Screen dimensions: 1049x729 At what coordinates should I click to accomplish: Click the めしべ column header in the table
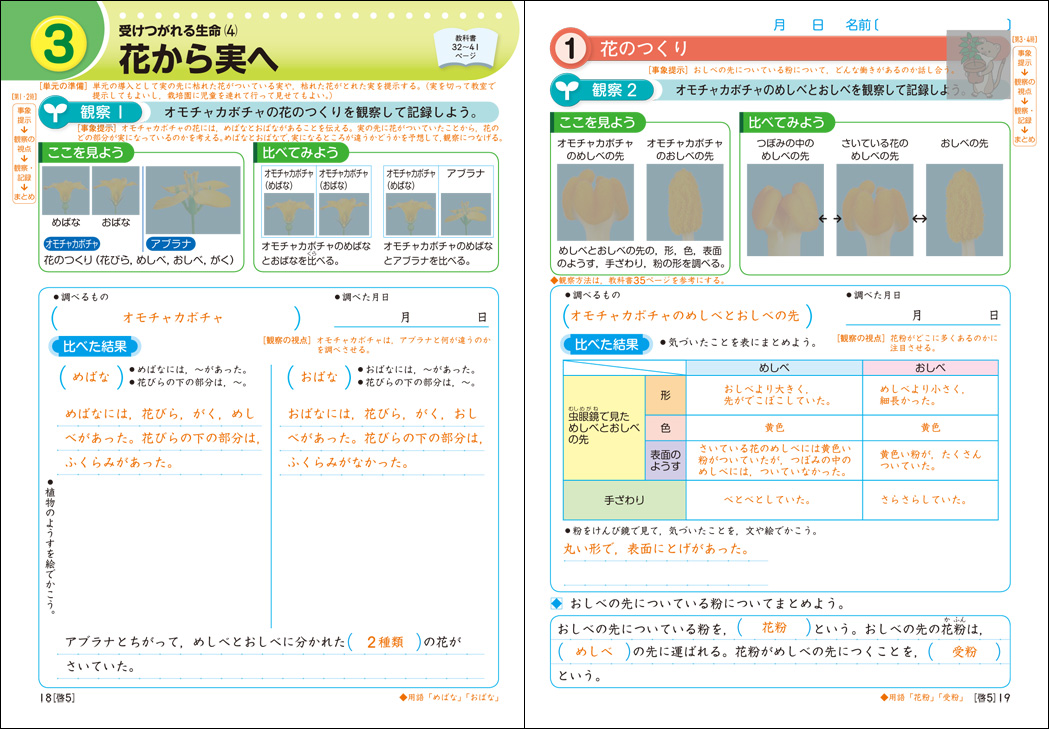[x=775, y=368]
